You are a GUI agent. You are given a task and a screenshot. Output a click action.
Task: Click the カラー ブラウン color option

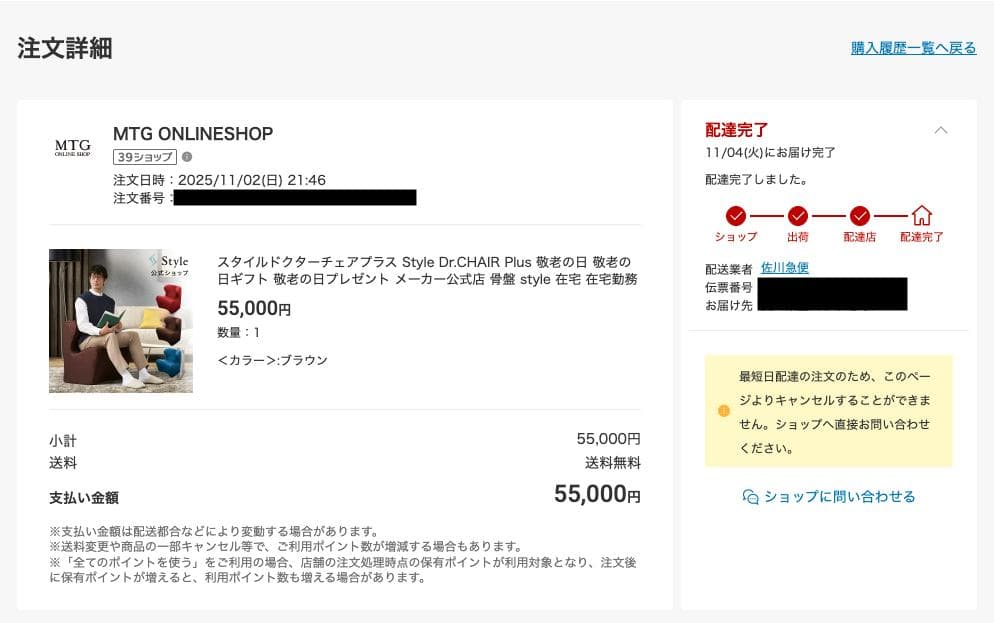[274, 359]
